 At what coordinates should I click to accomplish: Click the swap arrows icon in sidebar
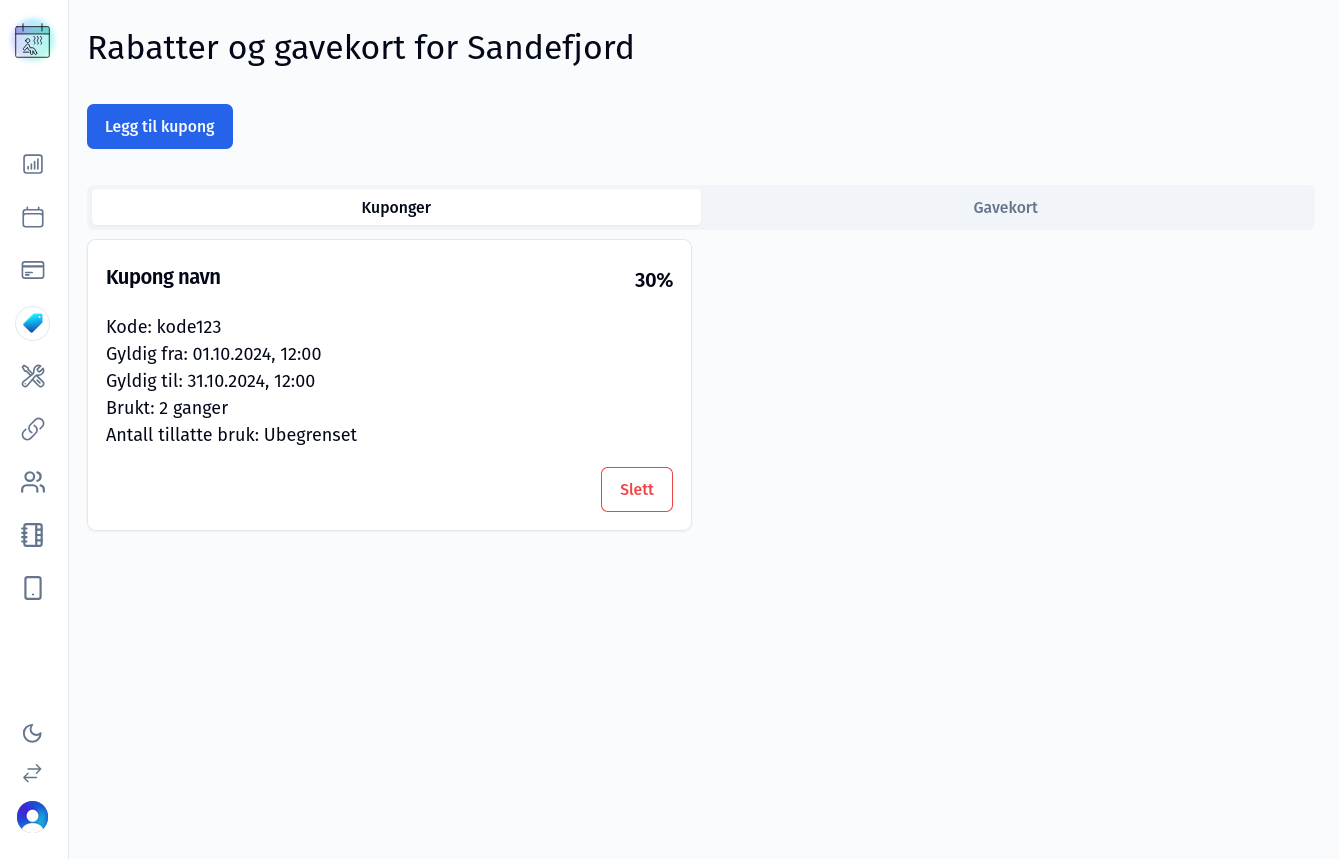(x=32, y=773)
